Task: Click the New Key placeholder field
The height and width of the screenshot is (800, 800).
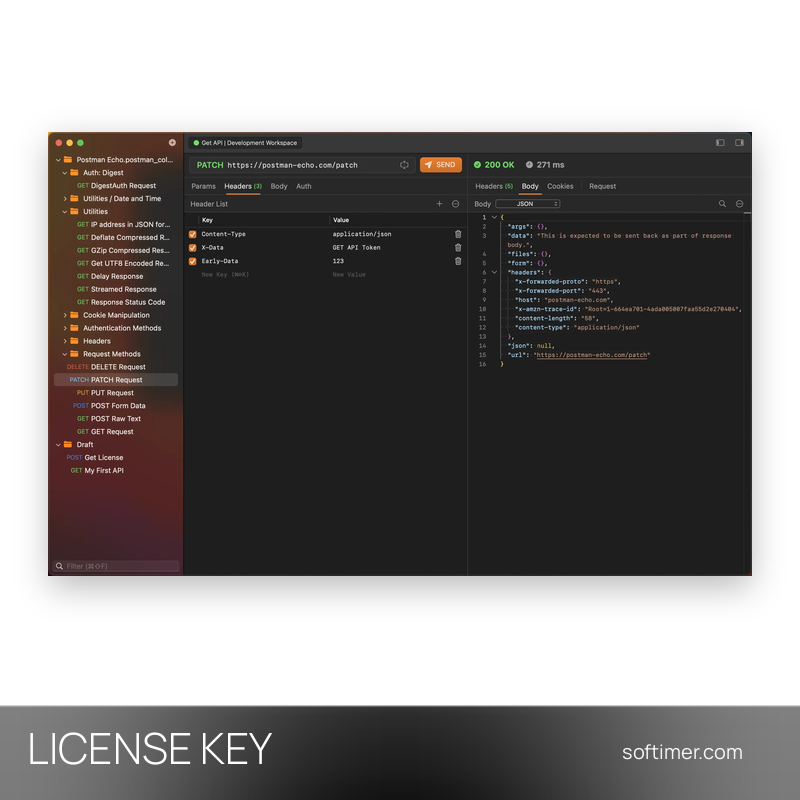Action: pyautogui.click(x=225, y=274)
